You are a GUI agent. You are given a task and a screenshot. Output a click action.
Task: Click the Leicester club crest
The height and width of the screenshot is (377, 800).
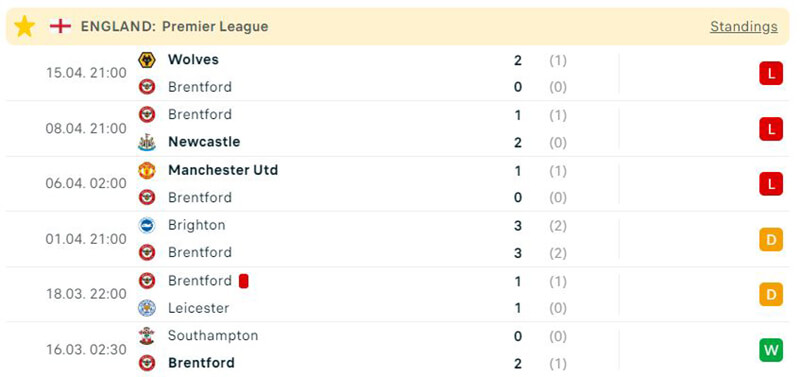coord(147,308)
